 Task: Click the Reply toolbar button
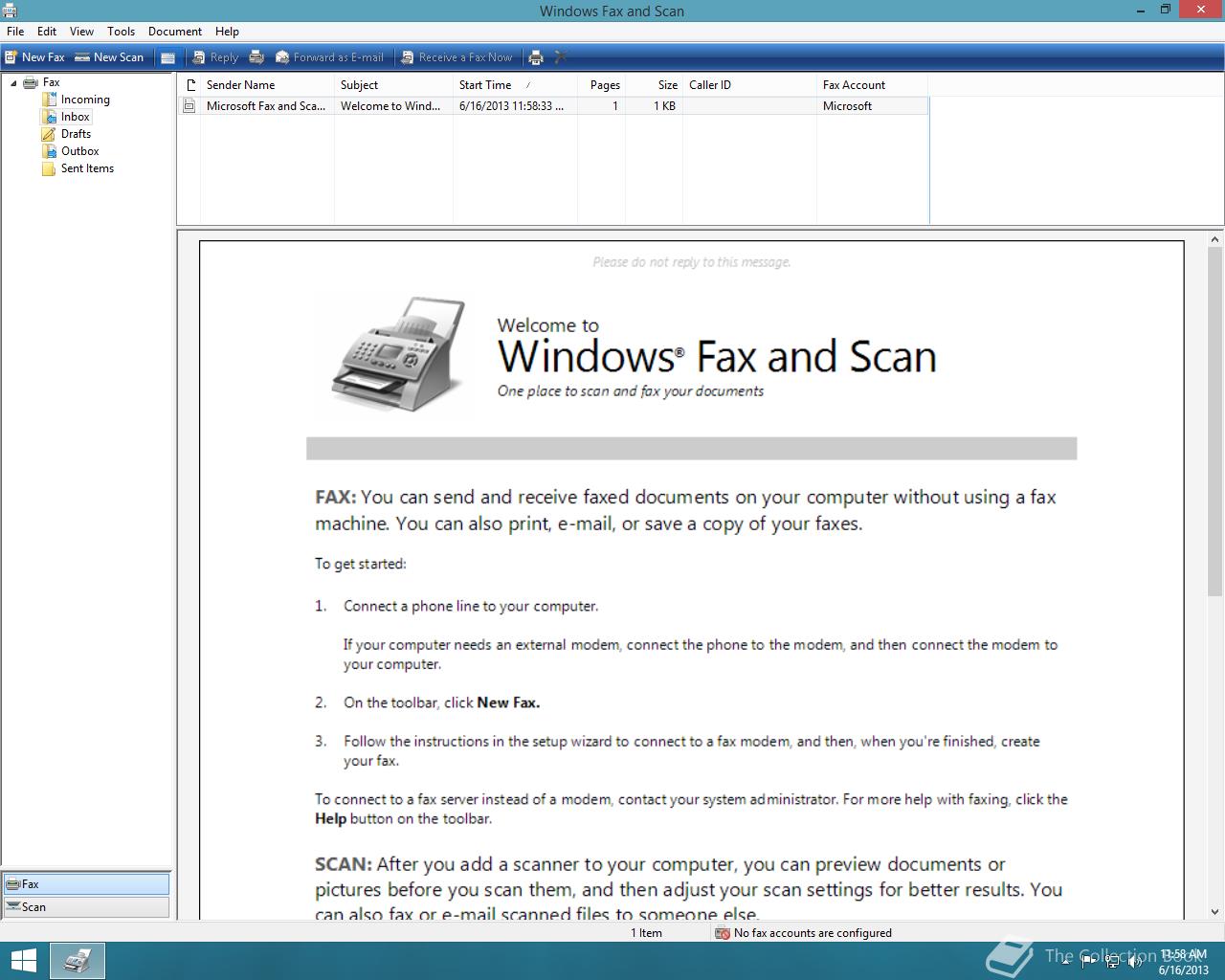[215, 57]
